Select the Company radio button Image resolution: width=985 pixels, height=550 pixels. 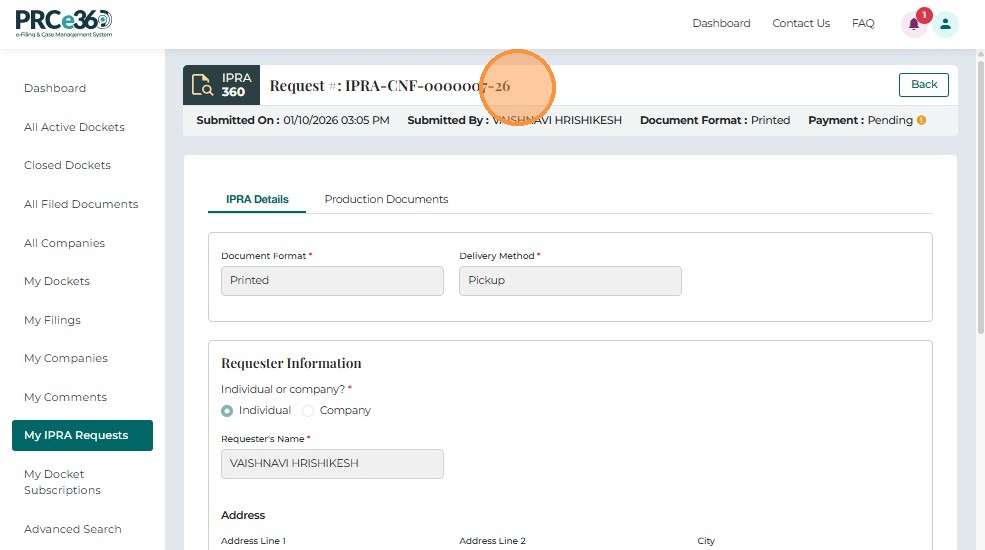coord(308,411)
